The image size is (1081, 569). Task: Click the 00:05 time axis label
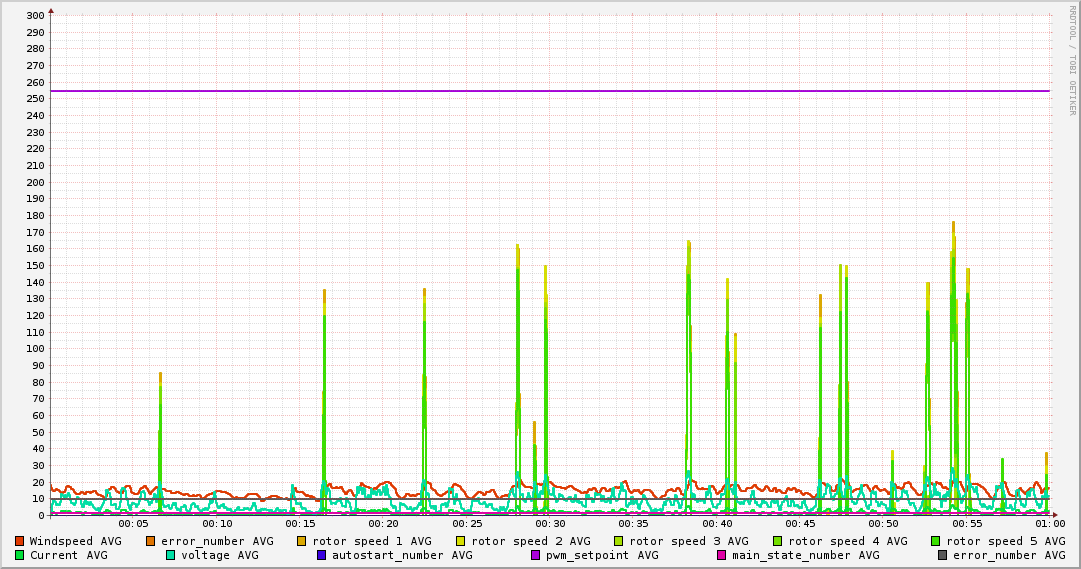pyautogui.click(x=133, y=523)
